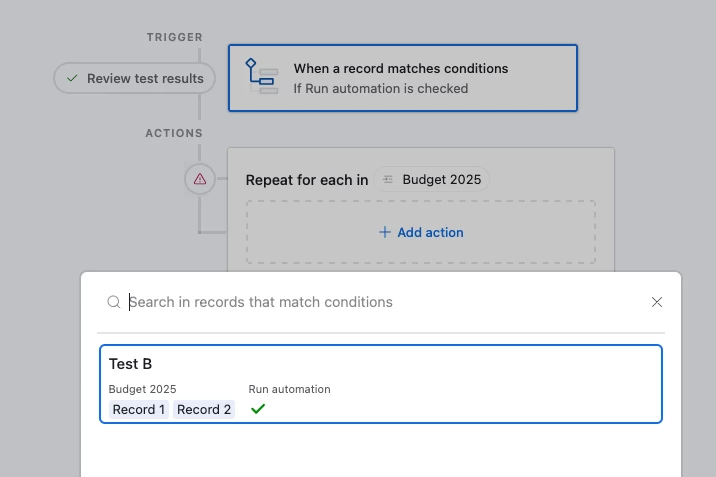
Task: Click the Run automation field label
Action: point(289,389)
